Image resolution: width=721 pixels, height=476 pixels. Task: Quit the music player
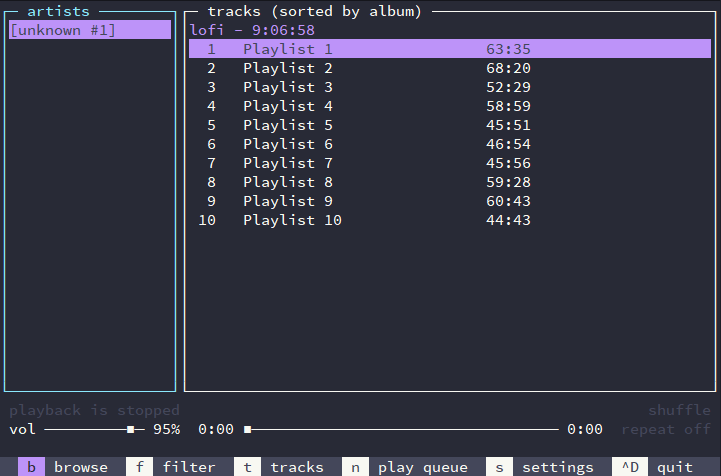coord(674,467)
